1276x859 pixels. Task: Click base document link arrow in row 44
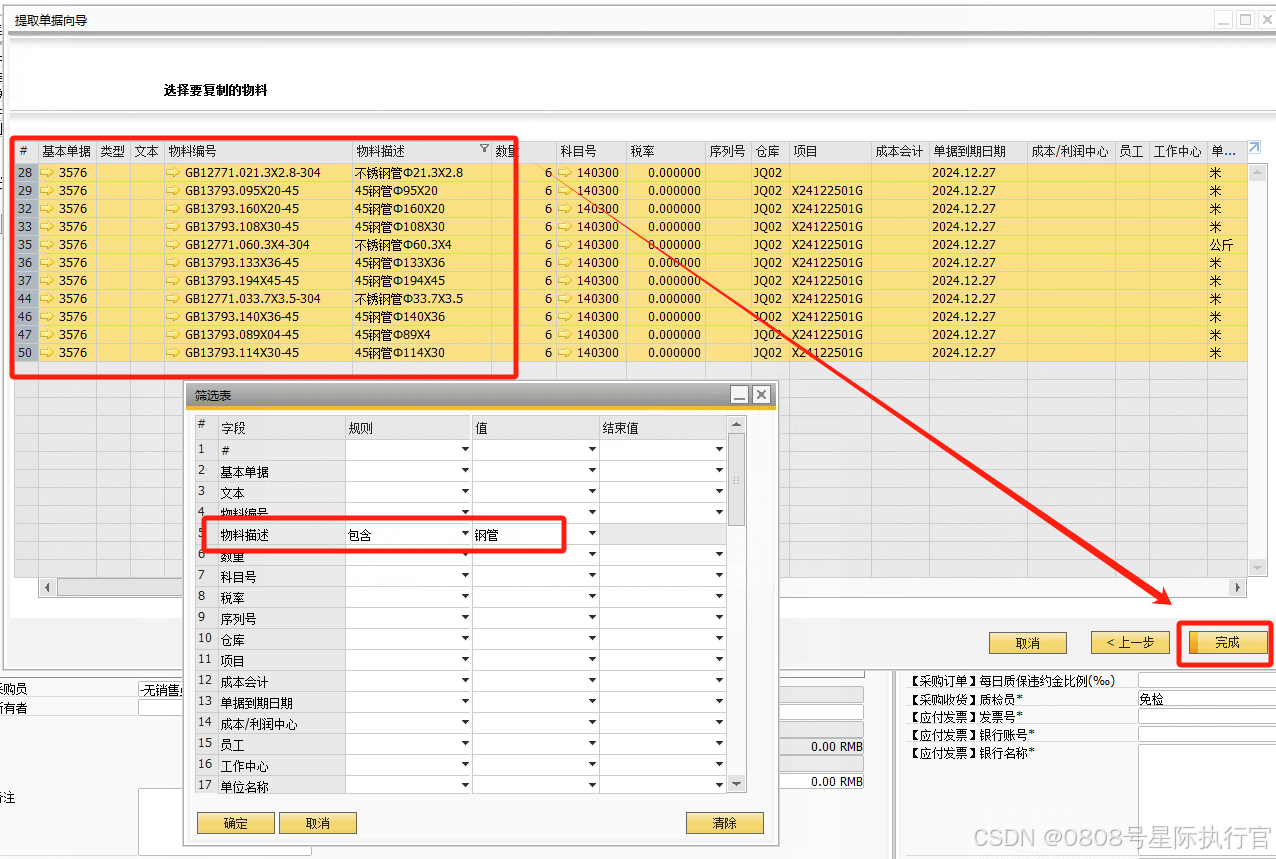point(48,299)
